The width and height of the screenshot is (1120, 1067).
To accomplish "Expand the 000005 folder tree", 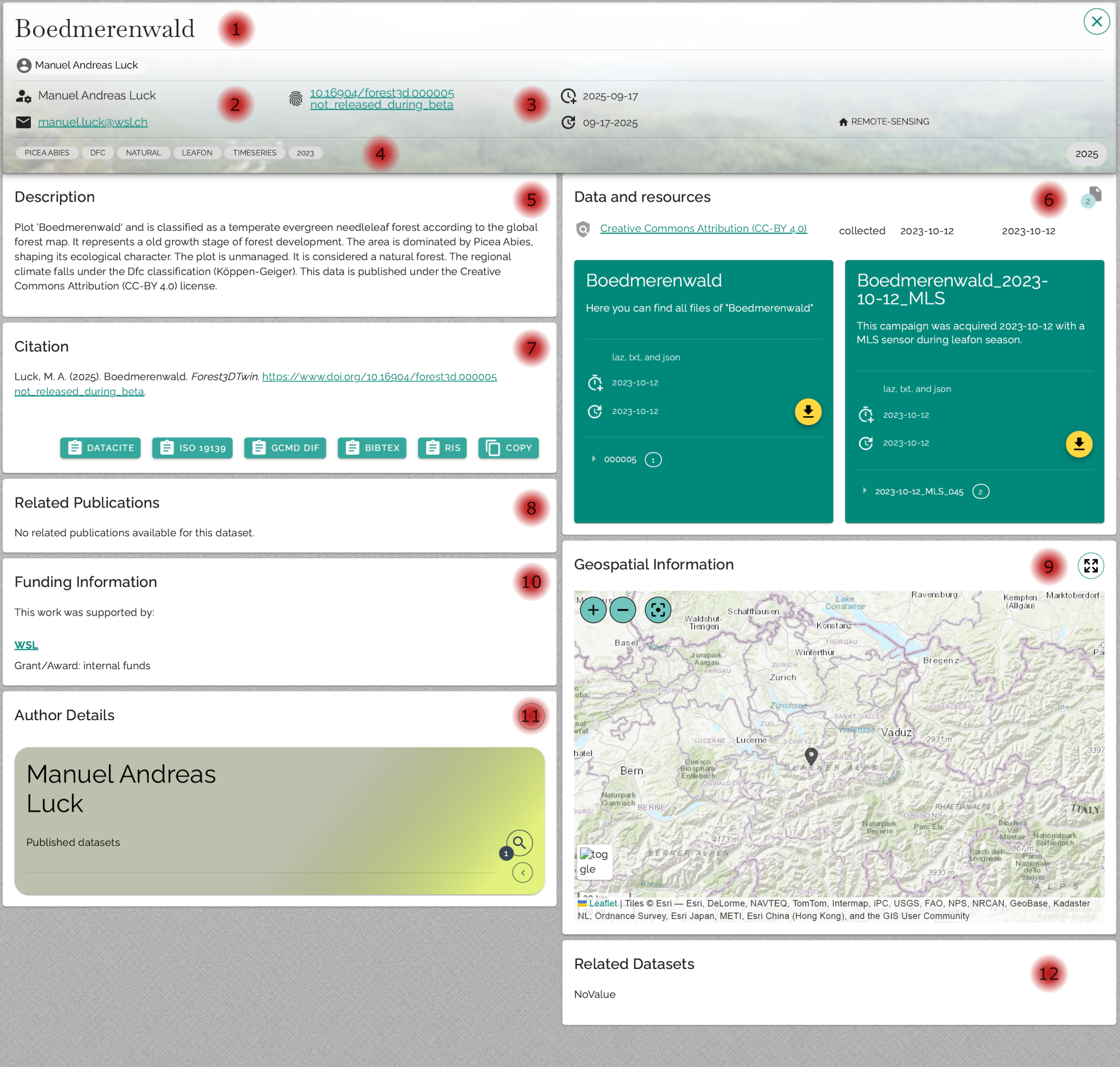I will (x=594, y=459).
